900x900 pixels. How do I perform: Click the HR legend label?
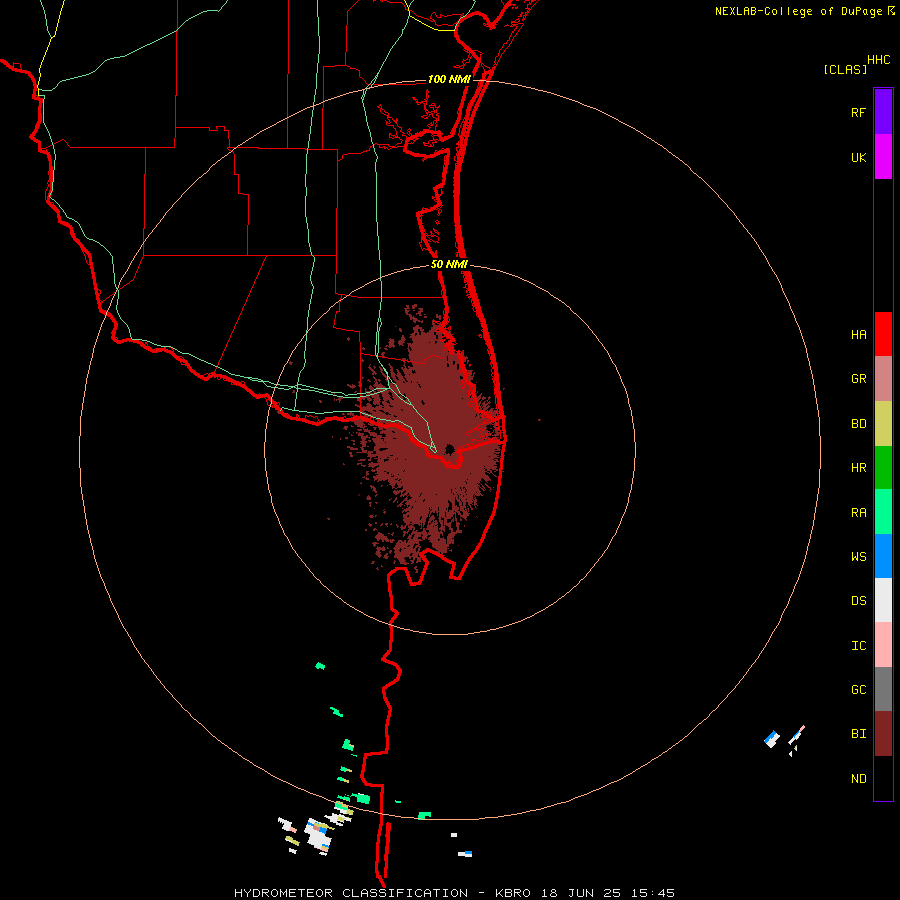[x=858, y=468]
